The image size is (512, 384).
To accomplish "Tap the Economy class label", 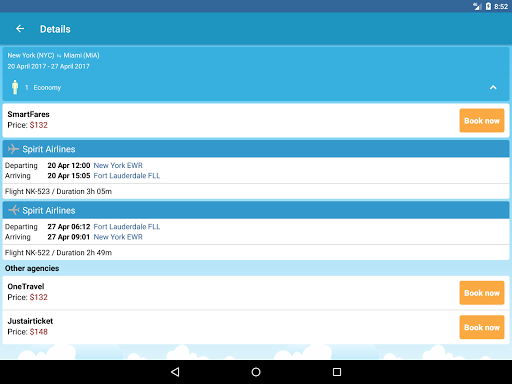I will (47, 88).
